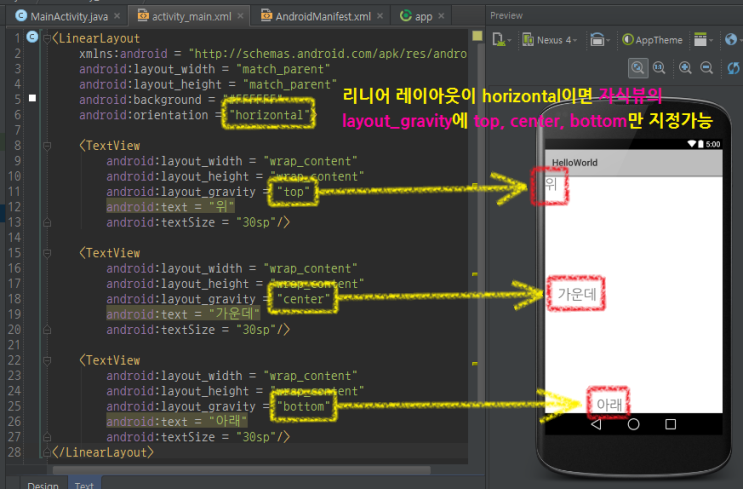Click the "center" layout_gravity value on line 18
743x489 pixels.
tap(303, 299)
